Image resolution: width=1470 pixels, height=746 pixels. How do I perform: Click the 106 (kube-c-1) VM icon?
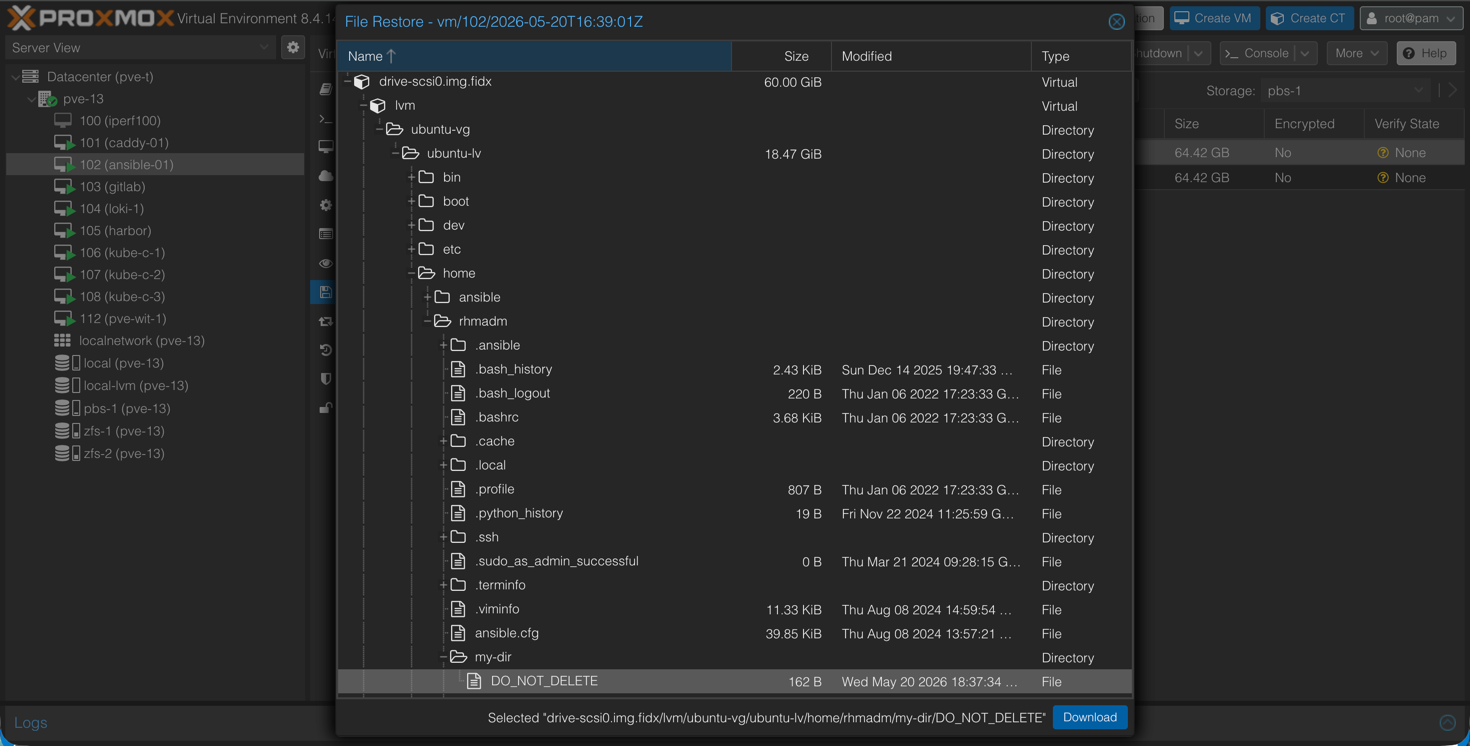(64, 253)
